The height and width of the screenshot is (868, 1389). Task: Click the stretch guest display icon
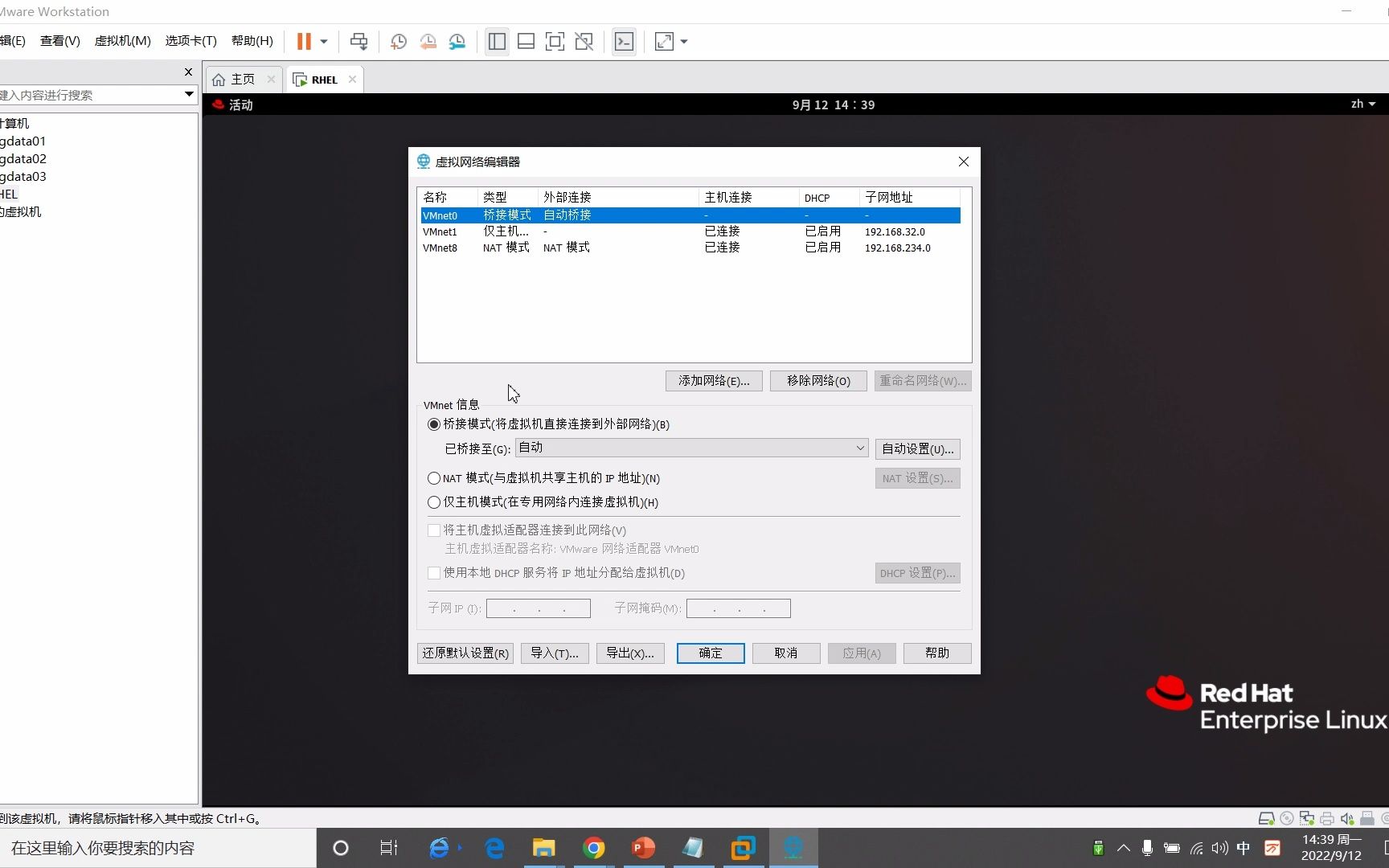click(x=664, y=42)
